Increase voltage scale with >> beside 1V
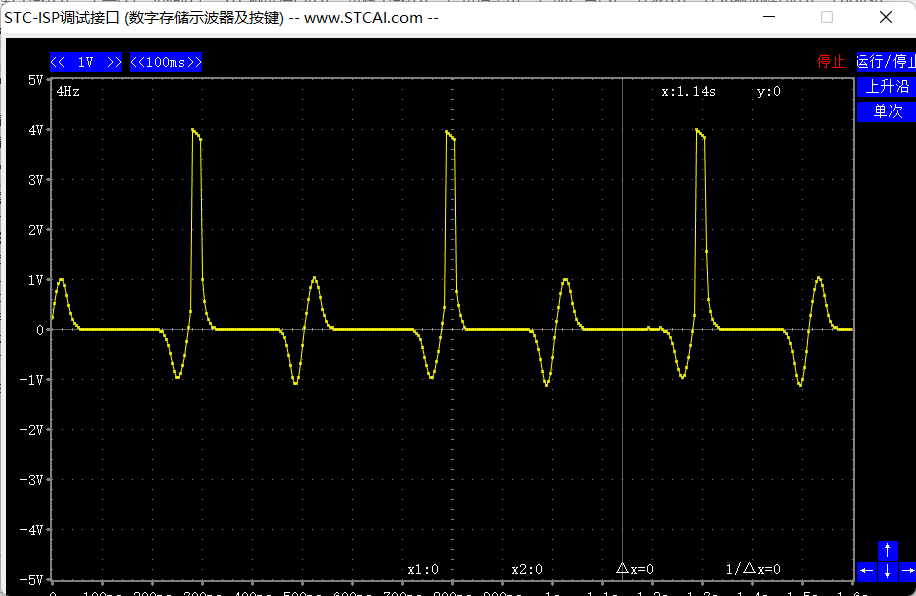The image size is (916, 596). tap(113, 62)
